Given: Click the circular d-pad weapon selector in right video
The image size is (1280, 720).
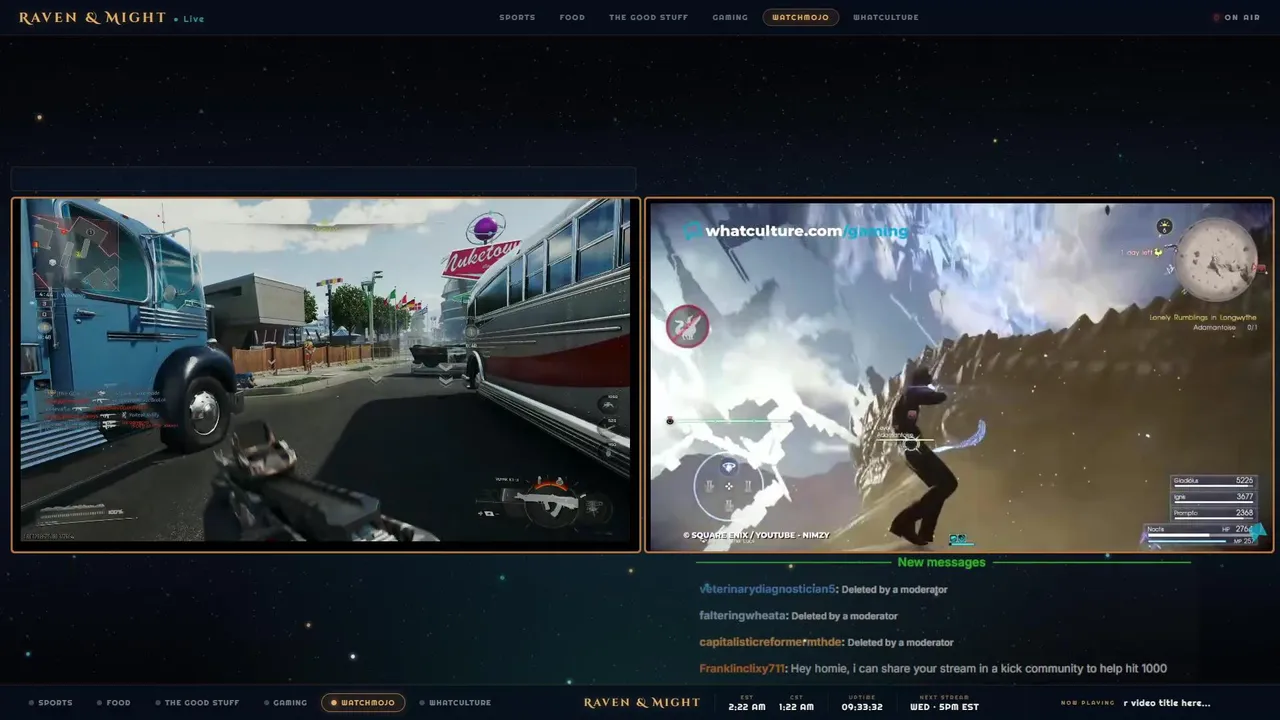Looking at the screenshot, I should [x=729, y=486].
